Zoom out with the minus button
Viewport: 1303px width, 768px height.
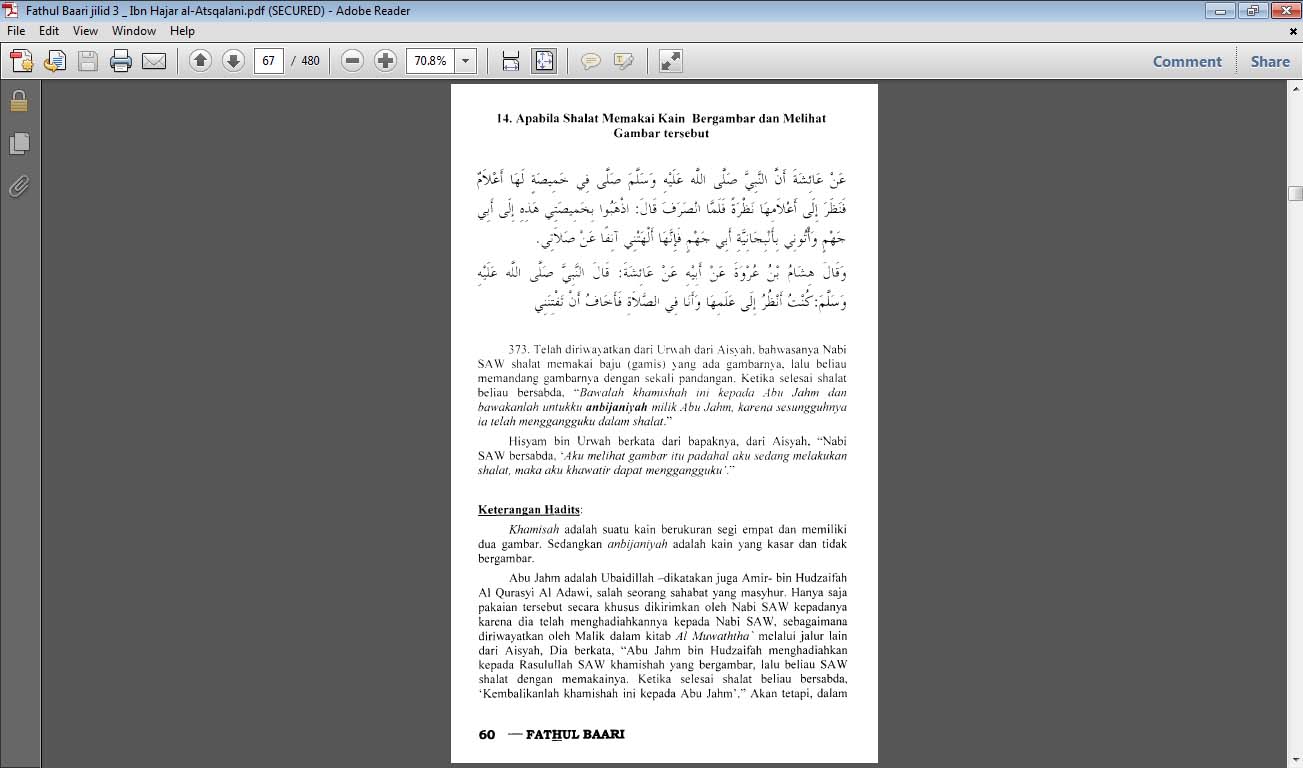[352, 61]
